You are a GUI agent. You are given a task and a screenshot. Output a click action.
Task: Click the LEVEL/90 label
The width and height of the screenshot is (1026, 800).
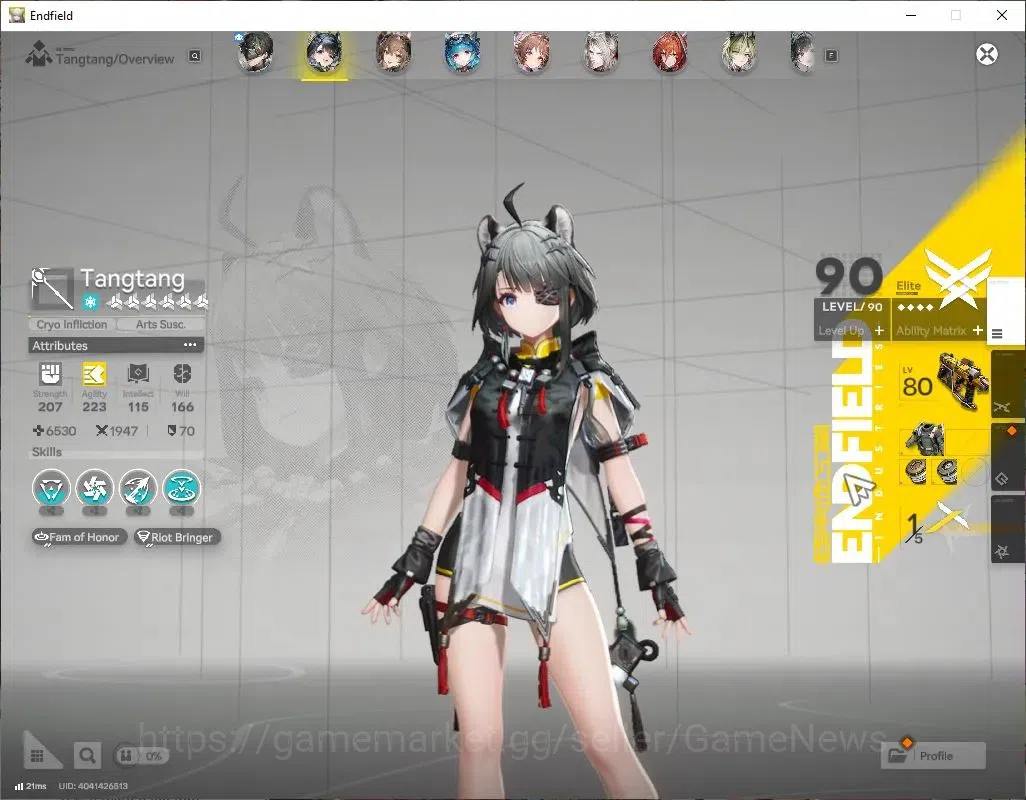tap(852, 307)
